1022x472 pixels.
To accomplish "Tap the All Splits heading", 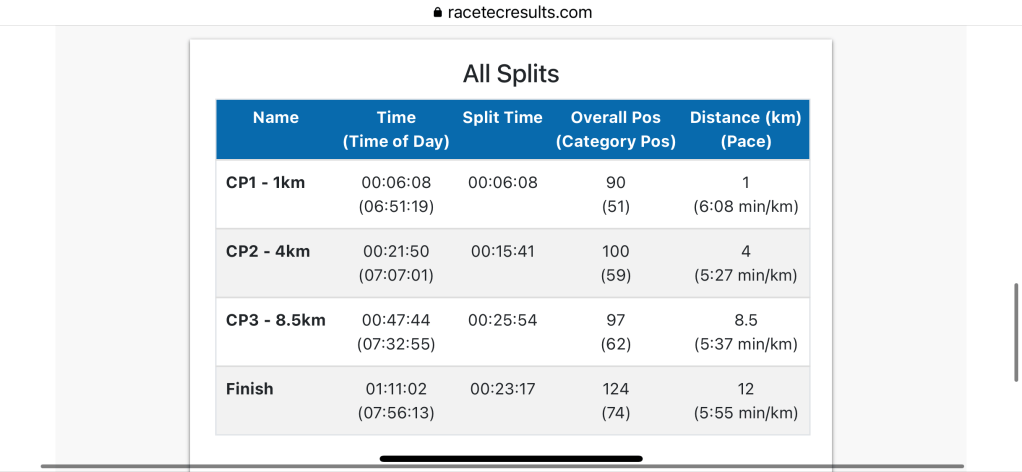I will coord(511,74).
